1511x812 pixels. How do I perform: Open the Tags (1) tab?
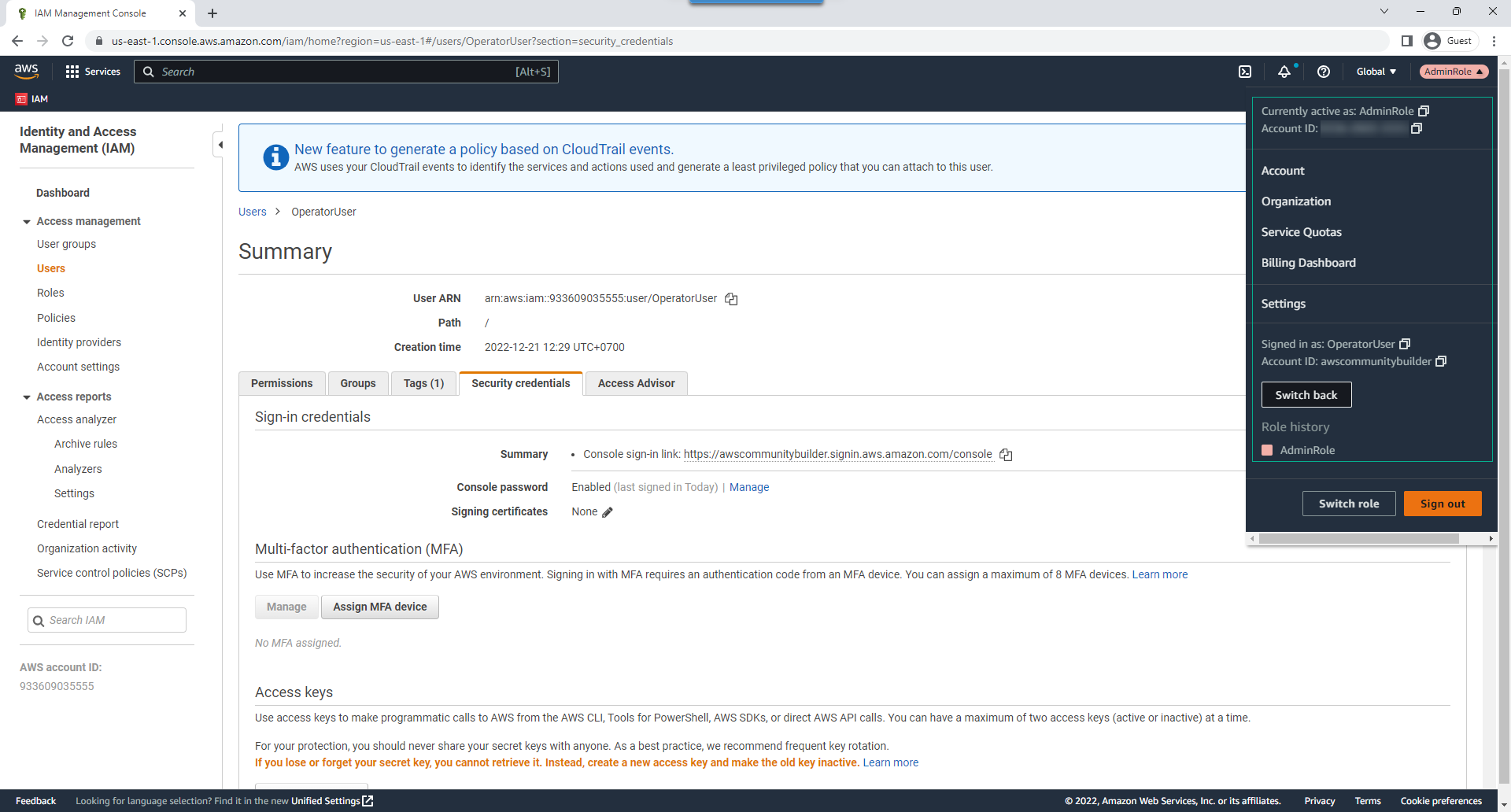[x=423, y=383]
